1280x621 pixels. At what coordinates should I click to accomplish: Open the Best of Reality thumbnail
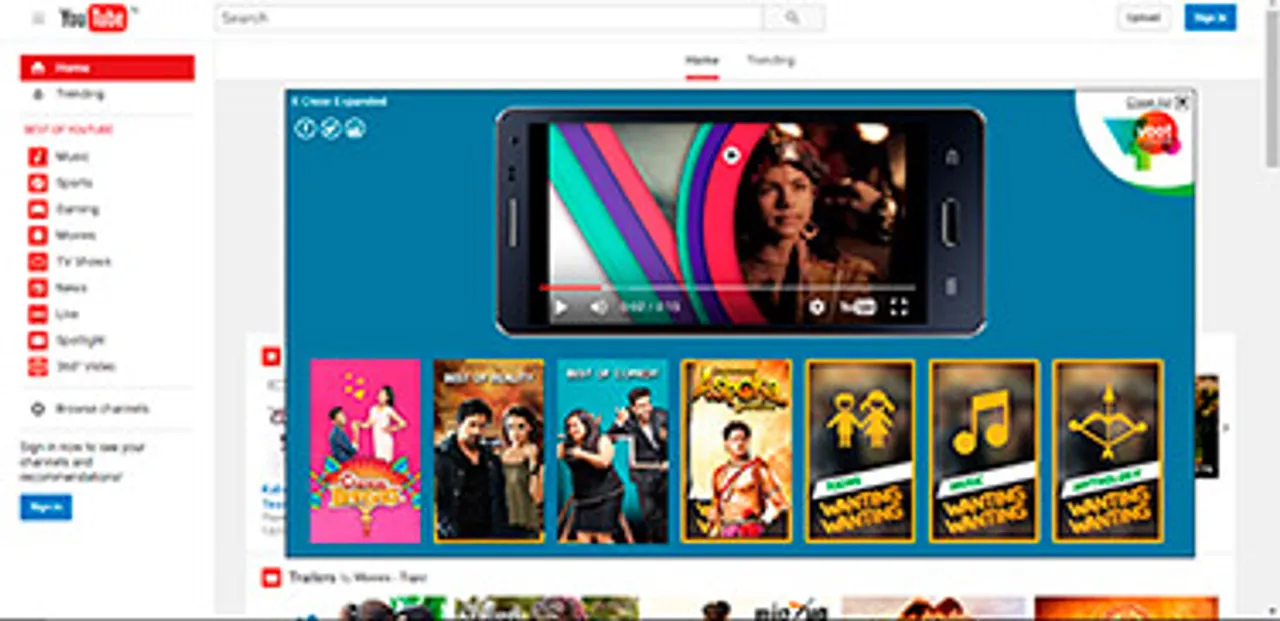pyautogui.click(x=489, y=451)
